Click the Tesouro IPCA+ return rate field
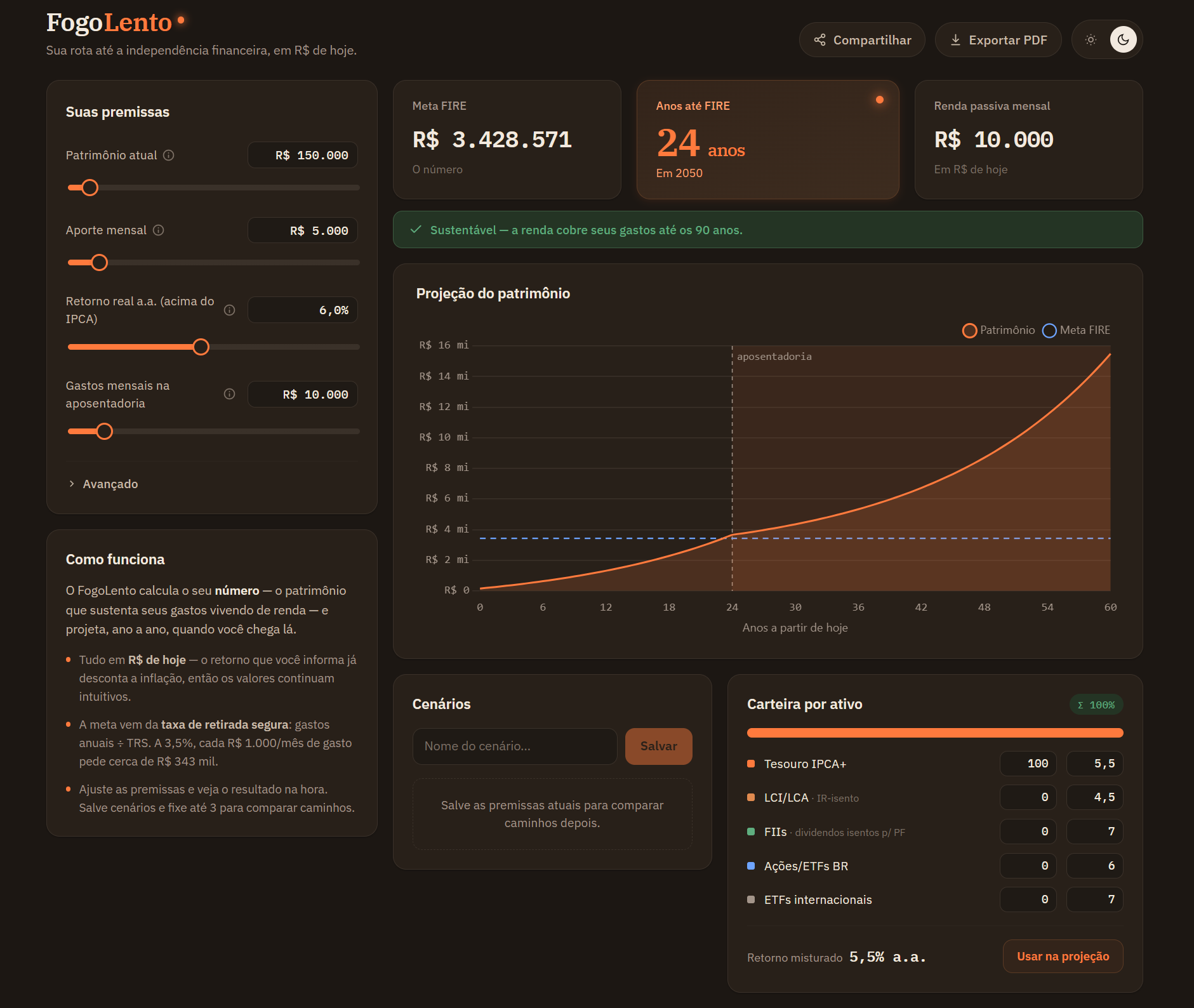The image size is (1194, 1008). pos(1095,764)
